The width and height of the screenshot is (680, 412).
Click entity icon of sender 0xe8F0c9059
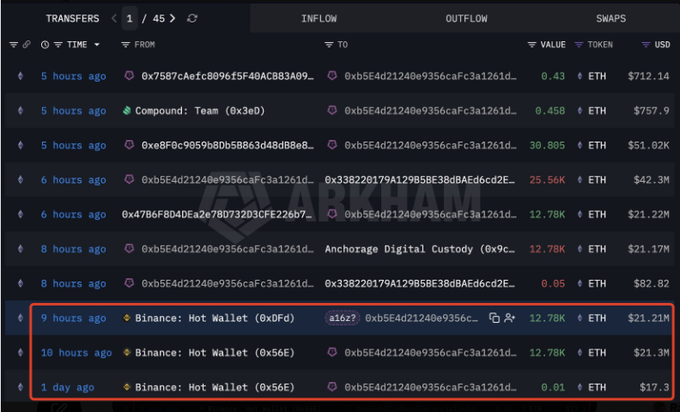[x=129, y=144]
